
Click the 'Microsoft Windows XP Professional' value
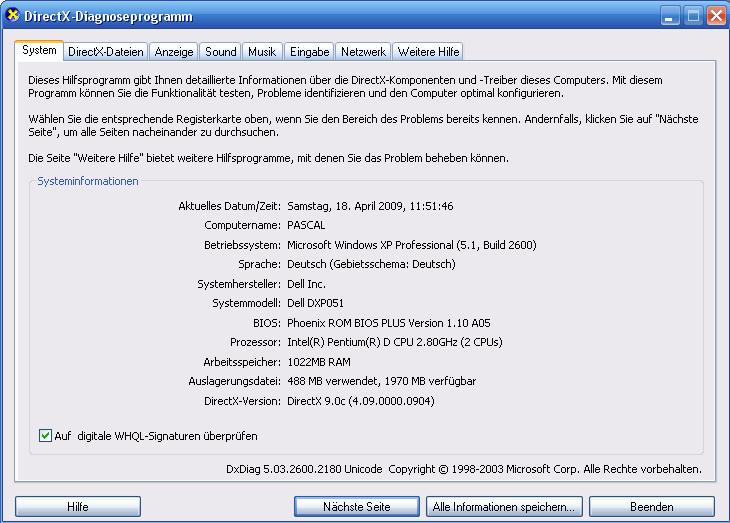coord(412,245)
